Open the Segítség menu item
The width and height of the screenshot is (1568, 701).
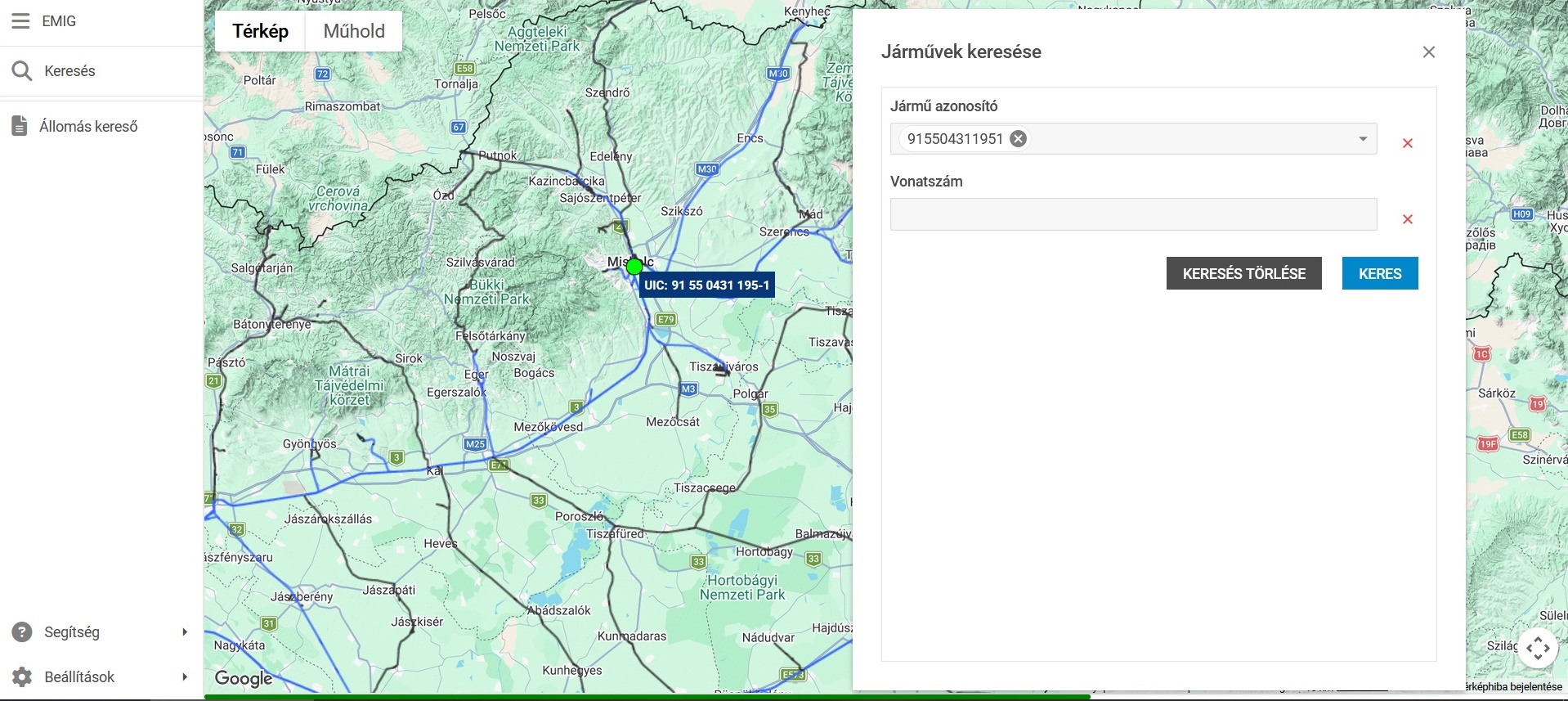coord(72,632)
